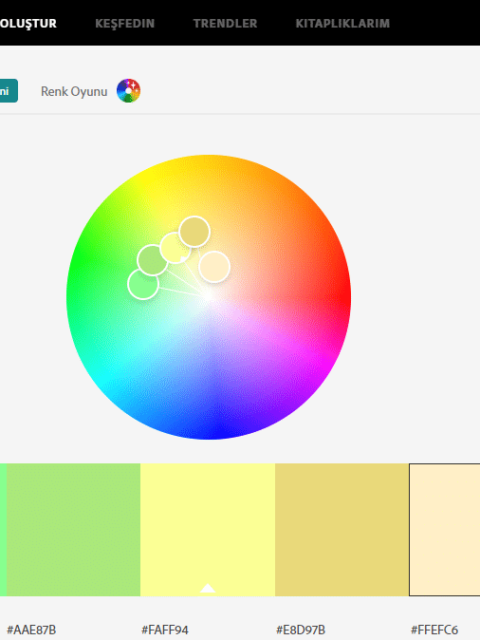The image size is (480, 640).
Task: Click the #AAE87B hex value
Action: (31, 630)
